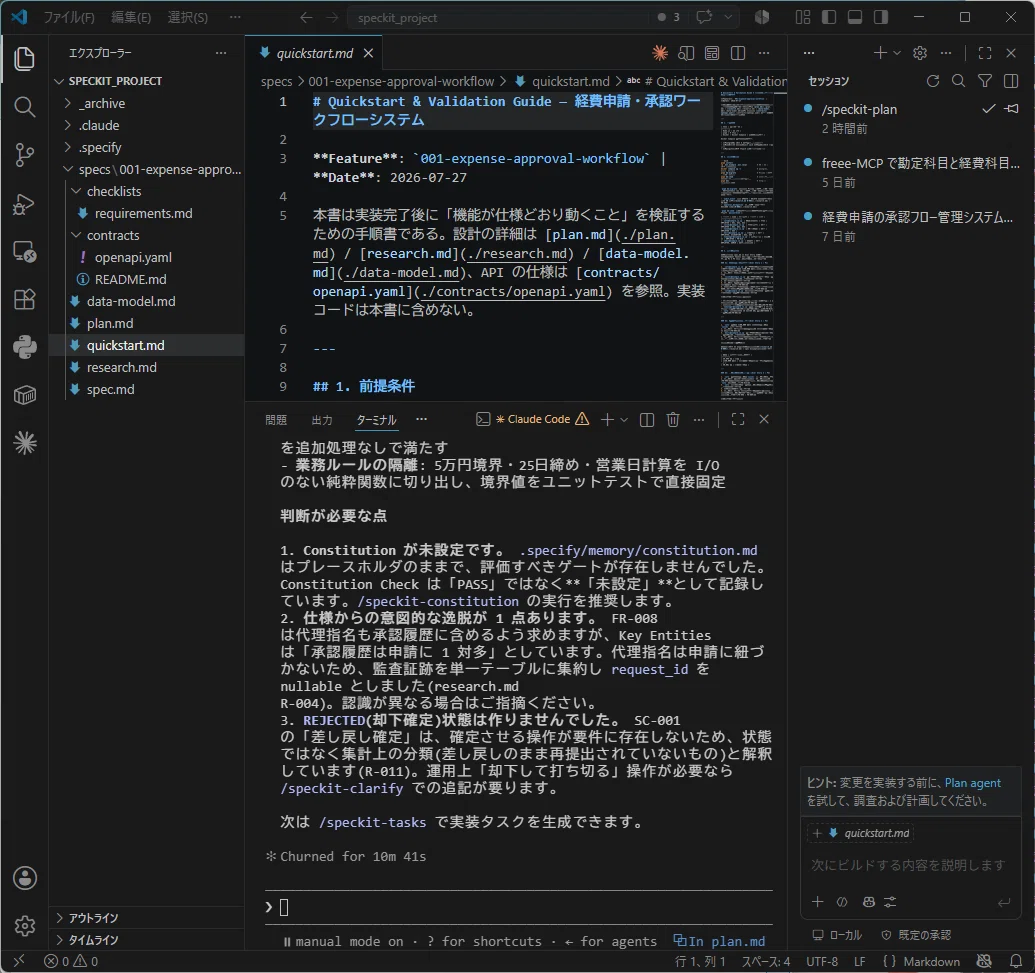Split the terminal panel
1035x973 pixels.
click(647, 419)
